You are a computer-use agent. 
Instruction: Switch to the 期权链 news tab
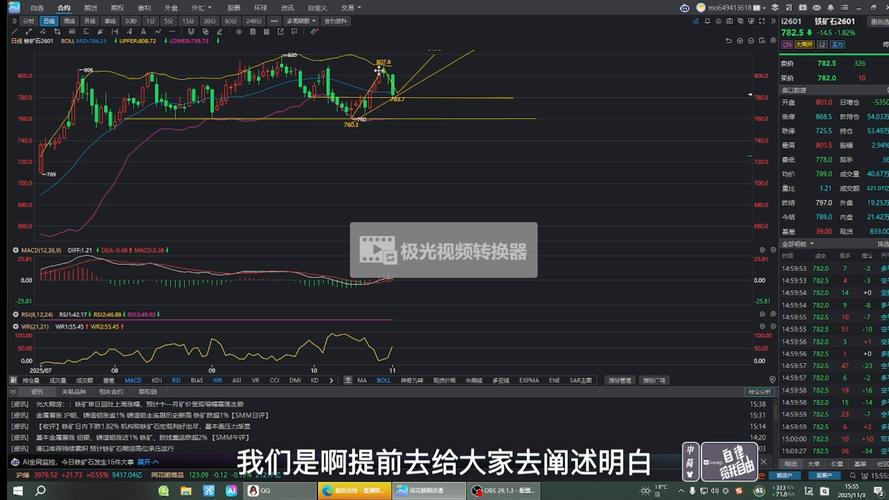pos(148,392)
